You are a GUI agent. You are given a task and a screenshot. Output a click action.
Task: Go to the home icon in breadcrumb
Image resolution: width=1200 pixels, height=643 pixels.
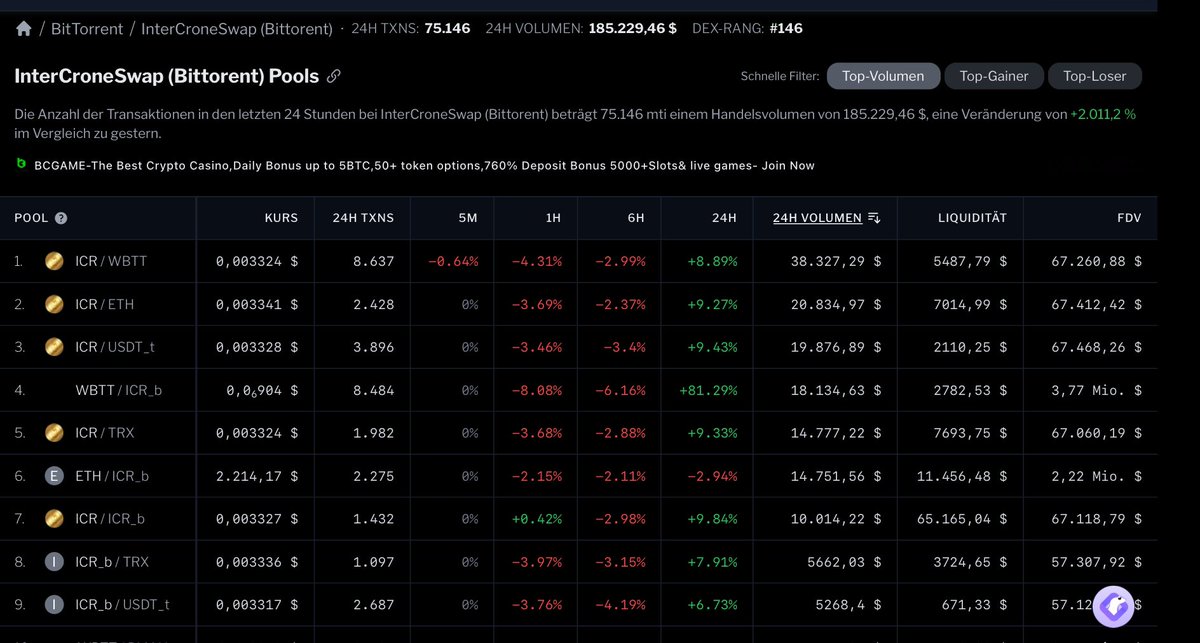(24, 28)
